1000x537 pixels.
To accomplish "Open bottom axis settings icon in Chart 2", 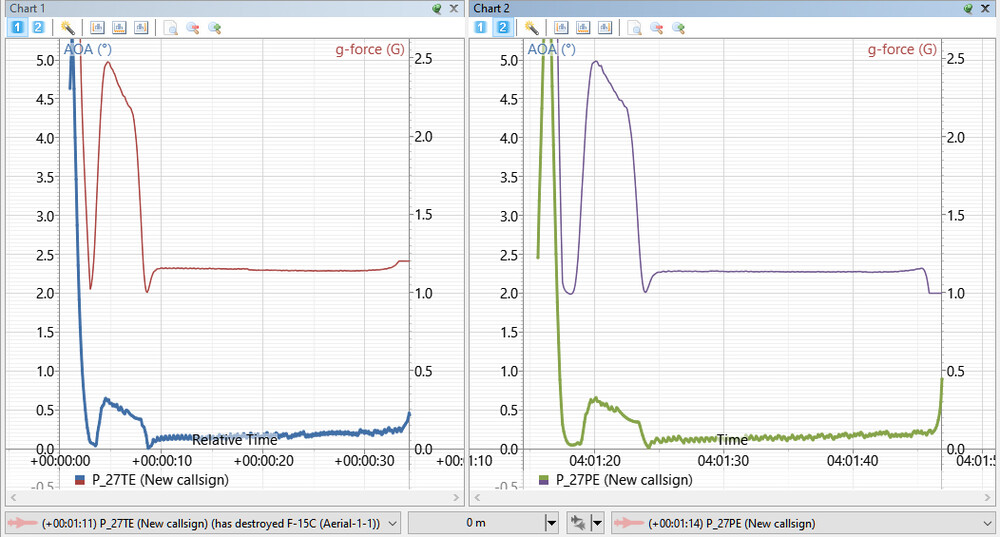I will click(583, 27).
